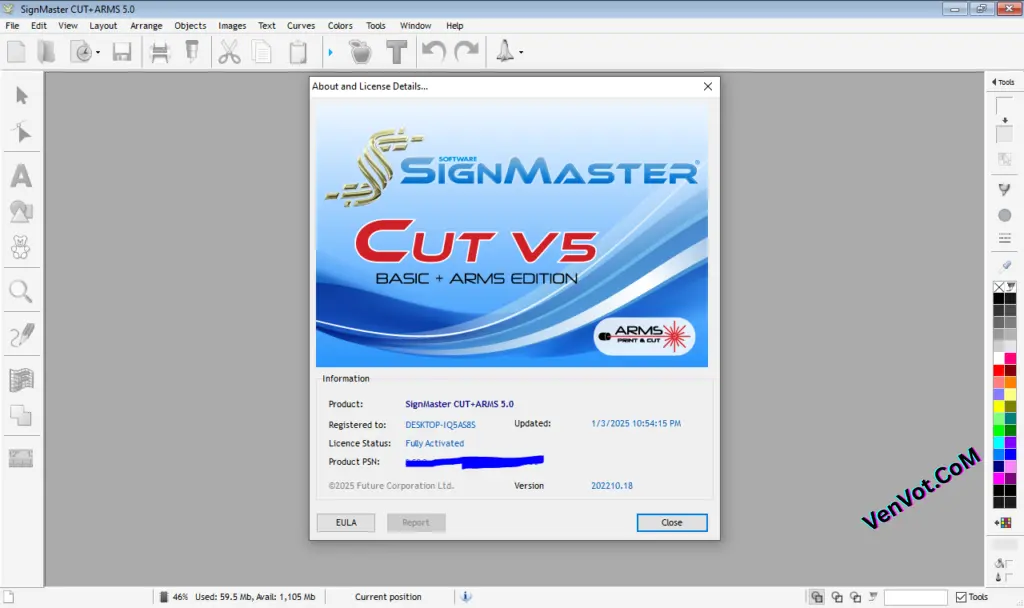
Task: Open the ruler measure tool
Action: (21, 458)
